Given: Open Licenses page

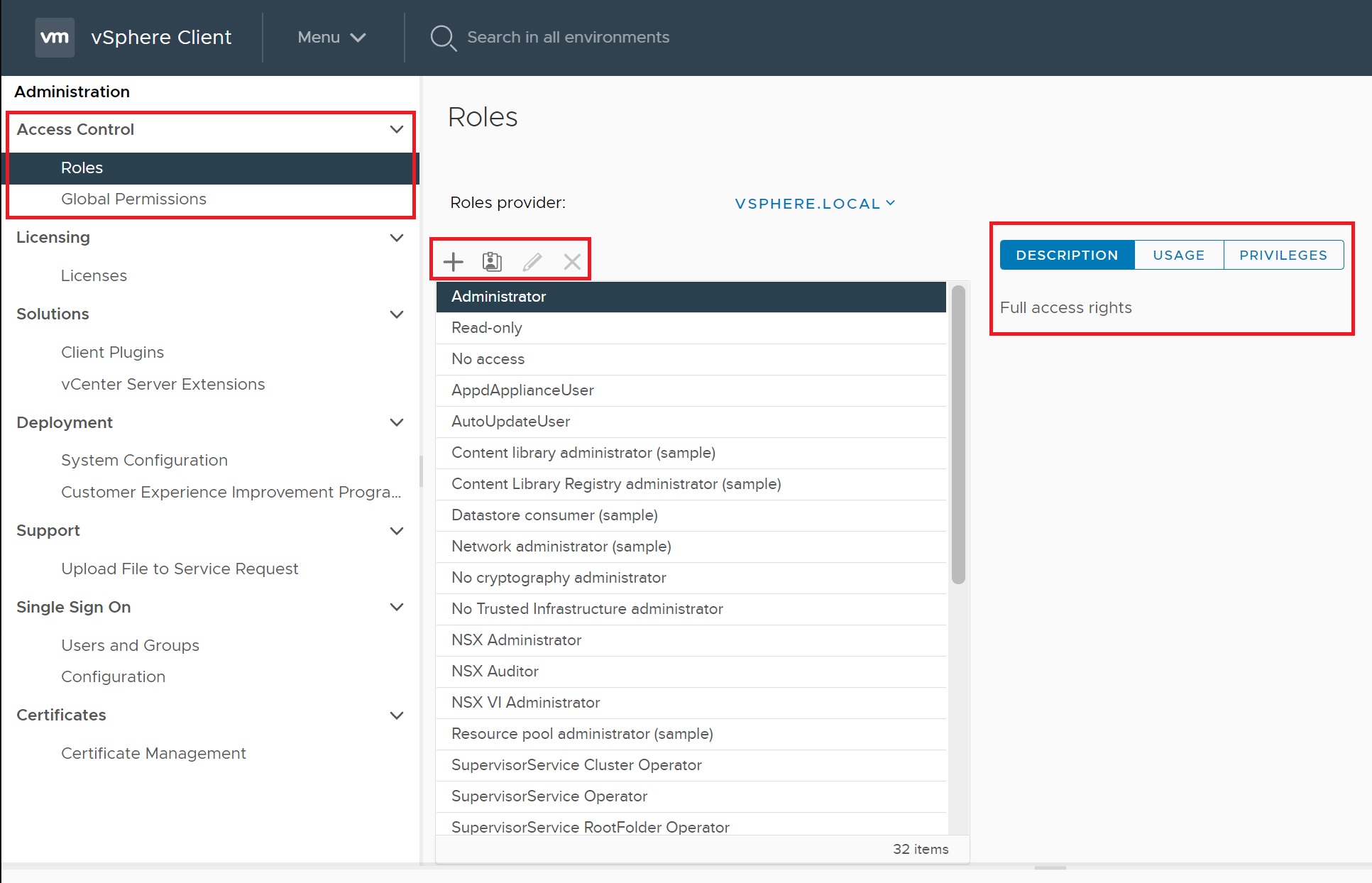Looking at the screenshot, I should tap(94, 275).
